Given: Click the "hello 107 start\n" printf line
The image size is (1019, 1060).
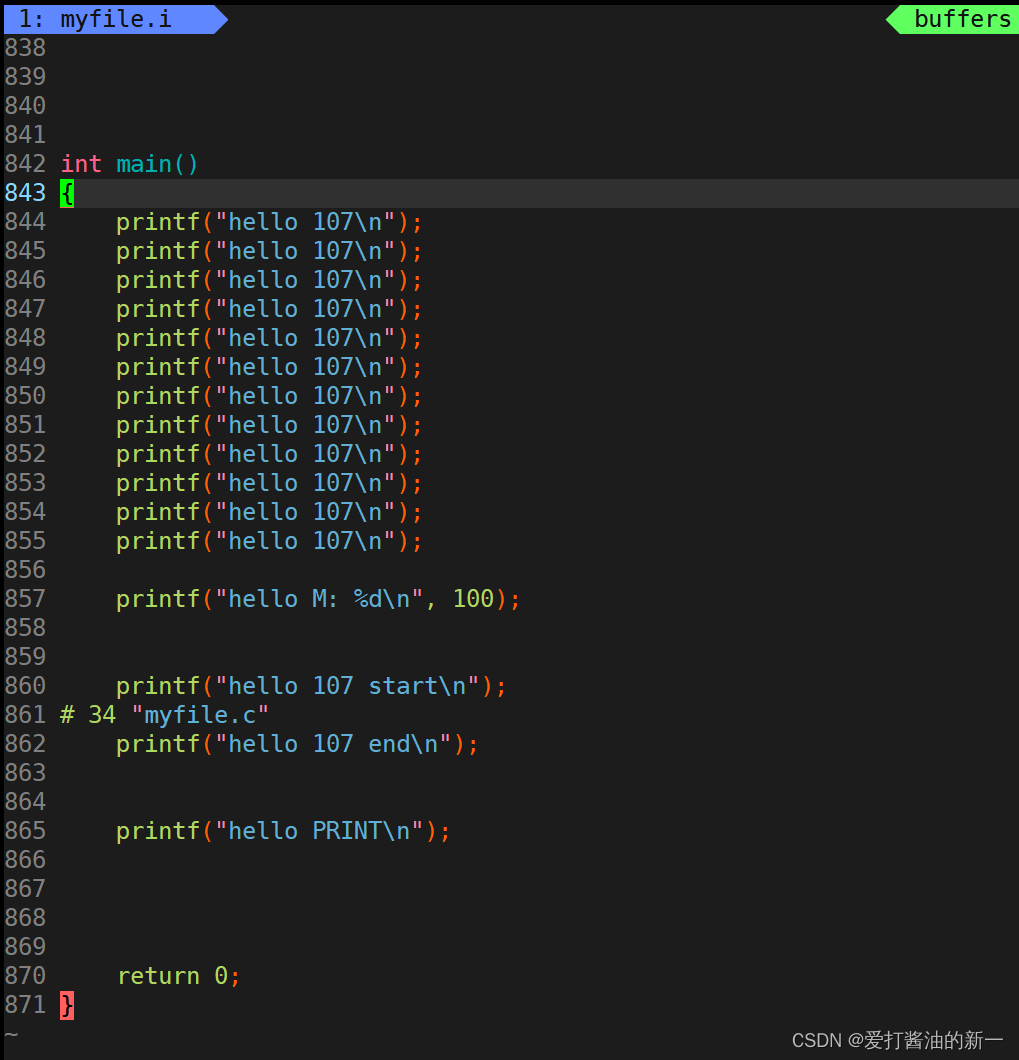Looking at the screenshot, I should (x=311, y=686).
